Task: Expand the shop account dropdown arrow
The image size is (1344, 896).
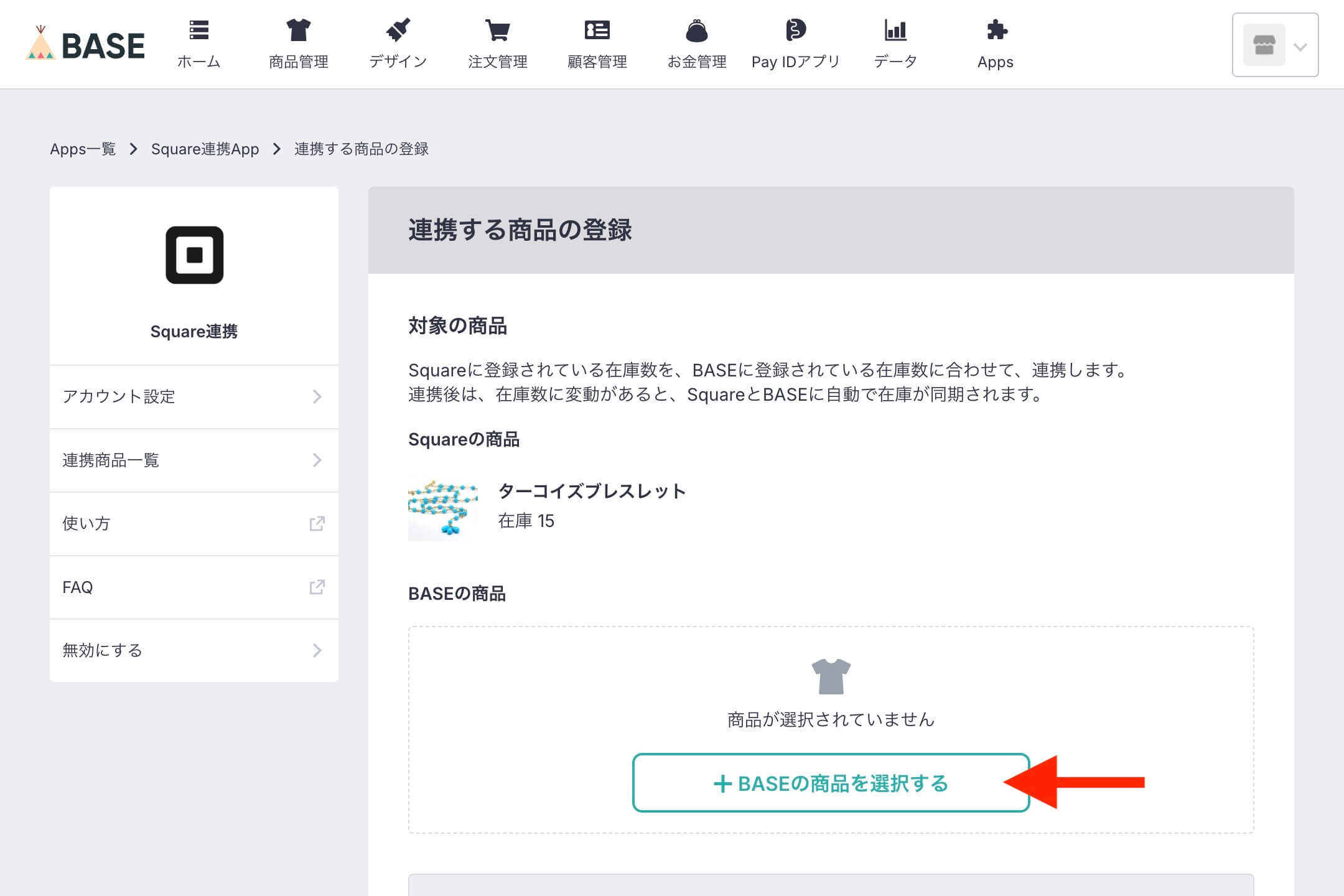Action: click(1300, 47)
